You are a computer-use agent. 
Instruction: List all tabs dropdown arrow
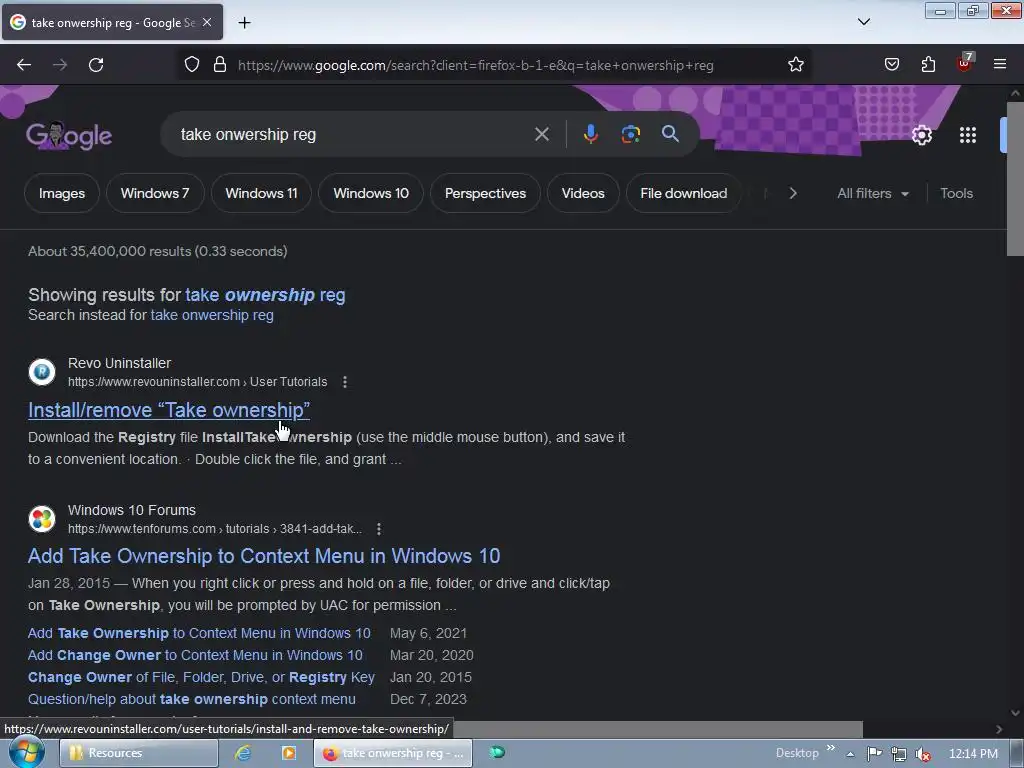click(864, 22)
